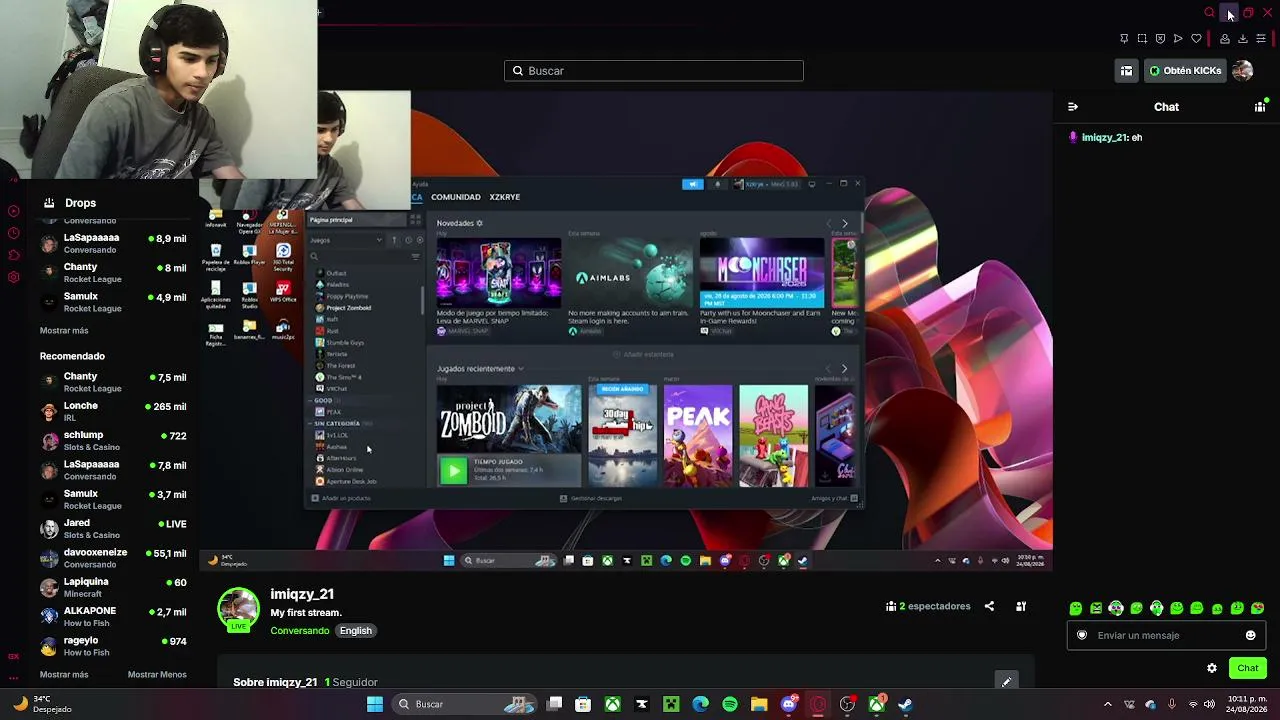The height and width of the screenshot is (720, 1280).
Task: Click the imiqzy_21 streamer avatar
Action: point(239,610)
